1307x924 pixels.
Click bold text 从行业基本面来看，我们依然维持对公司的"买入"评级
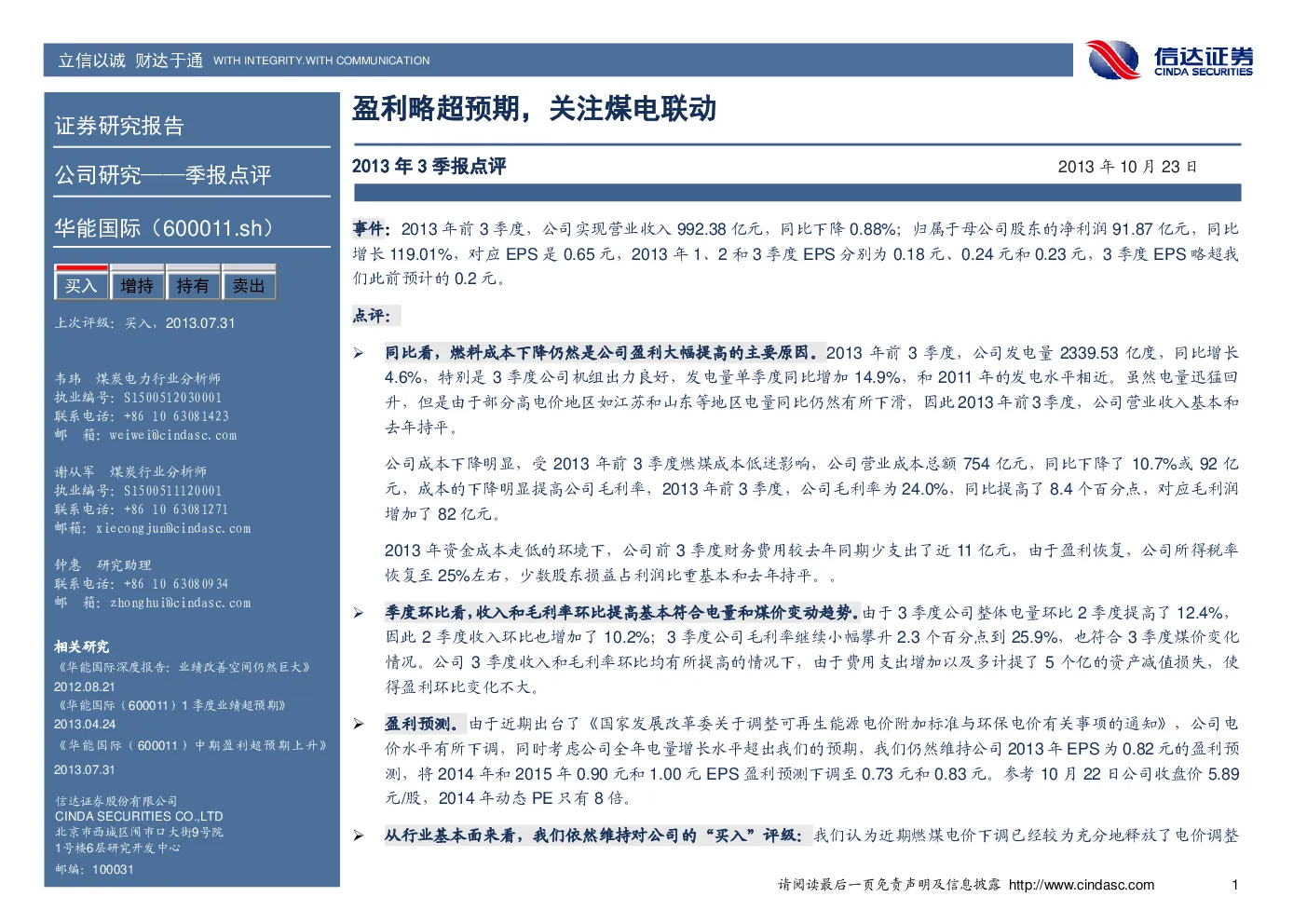coord(594,836)
